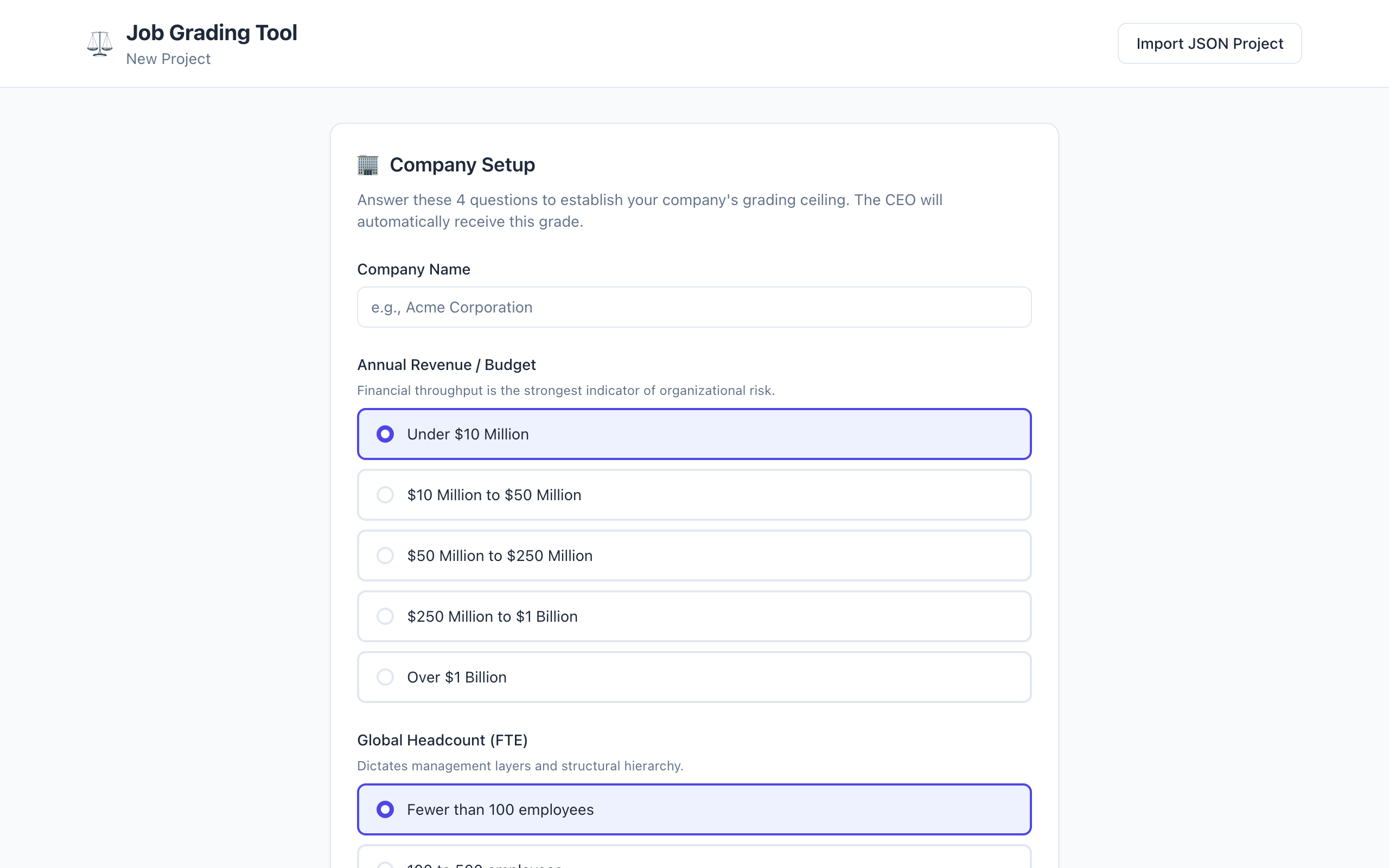1389x868 pixels.
Task: Click the financial throughput helper text
Action: point(566,391)
